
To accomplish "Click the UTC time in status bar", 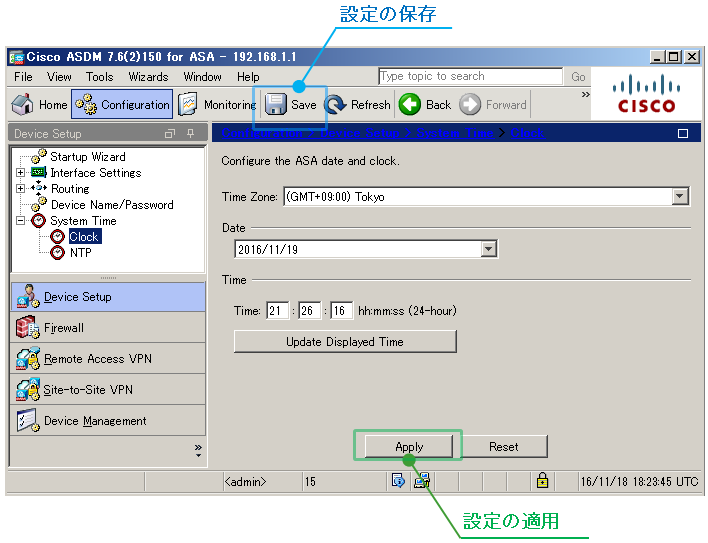I will coord(639,482).
